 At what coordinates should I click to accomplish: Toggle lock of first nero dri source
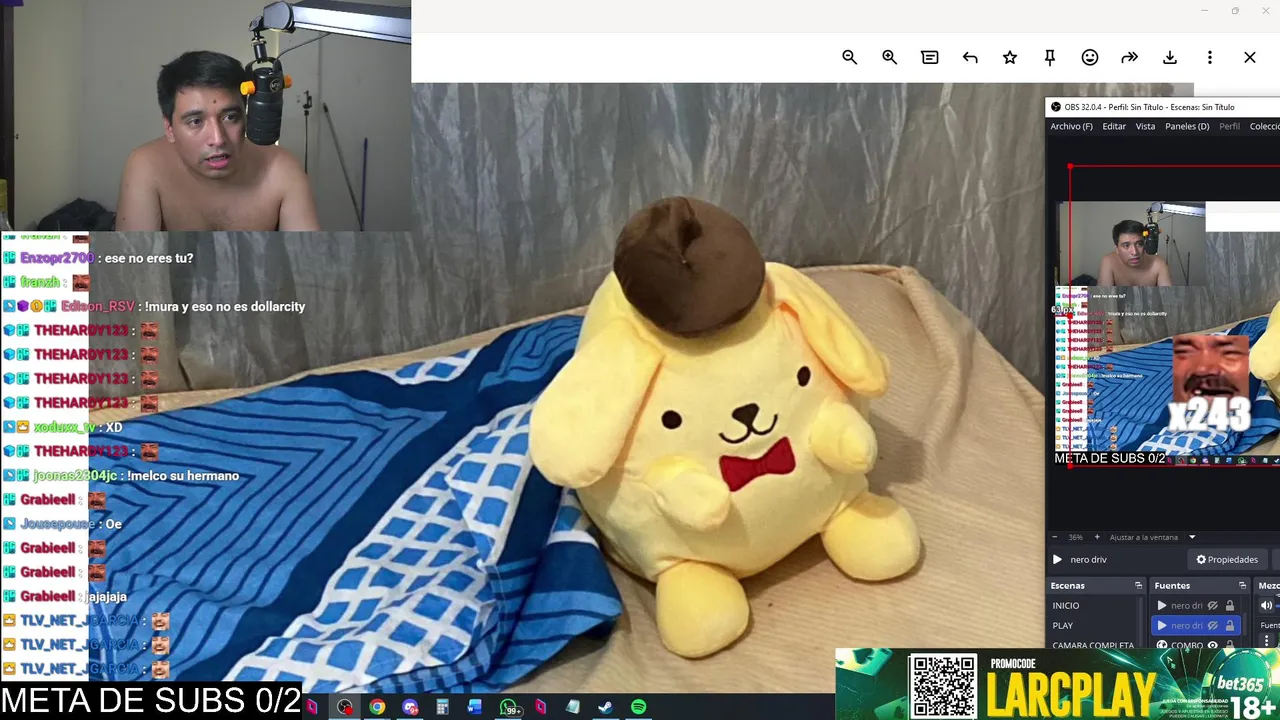coord(1230,605)
